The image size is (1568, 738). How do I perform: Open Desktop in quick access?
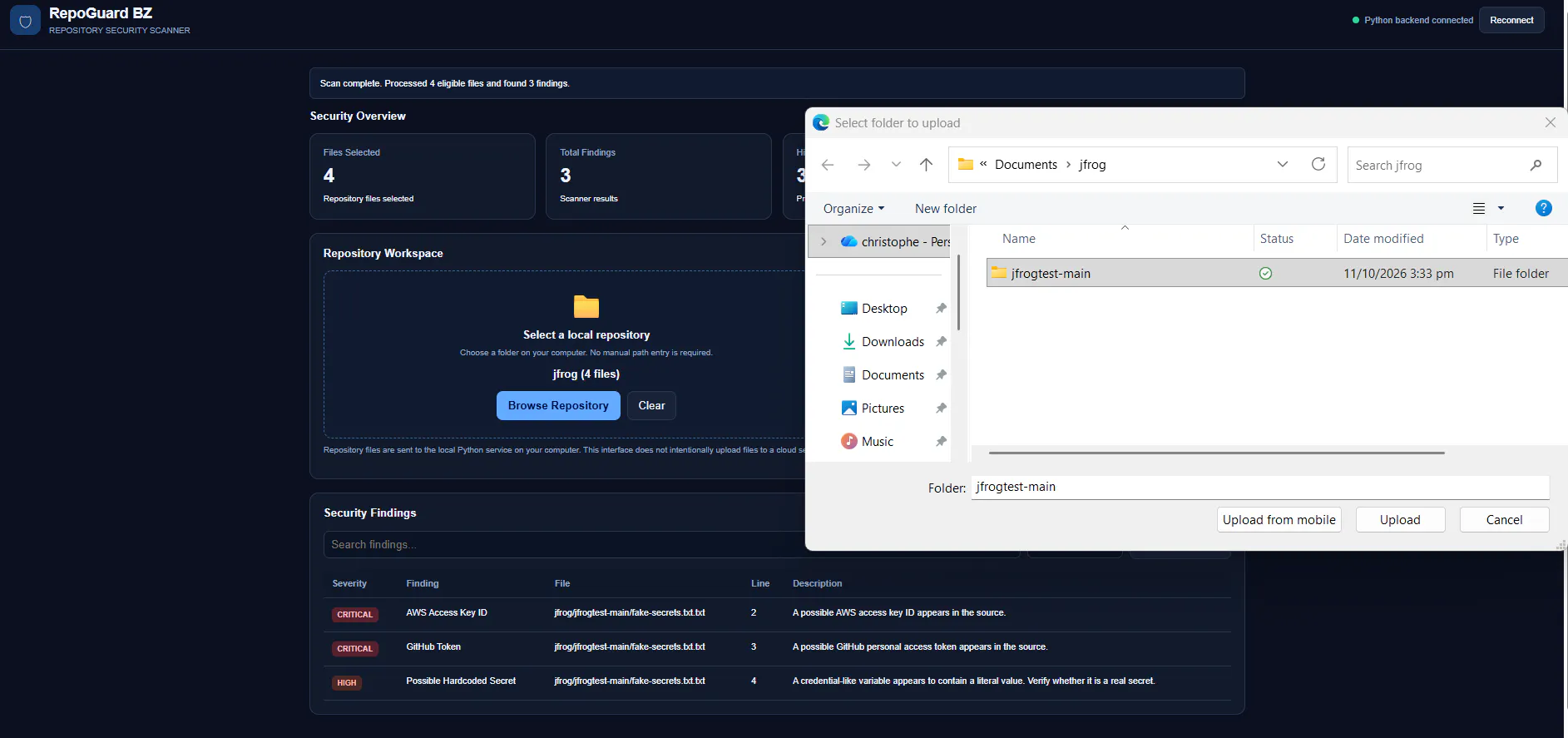click(884, 309)
